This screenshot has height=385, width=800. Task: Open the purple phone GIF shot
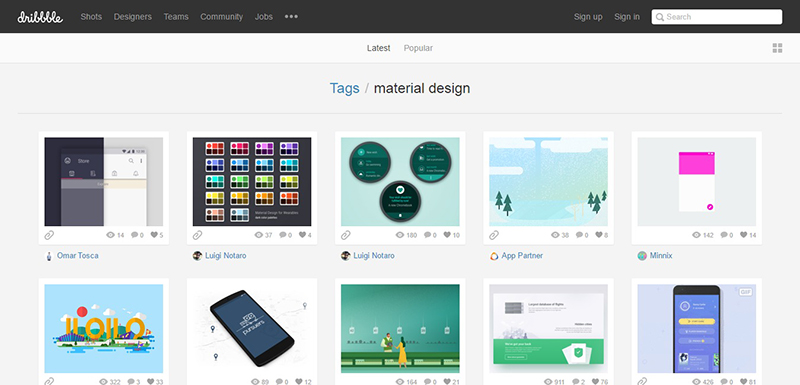[x=696, y=328]
